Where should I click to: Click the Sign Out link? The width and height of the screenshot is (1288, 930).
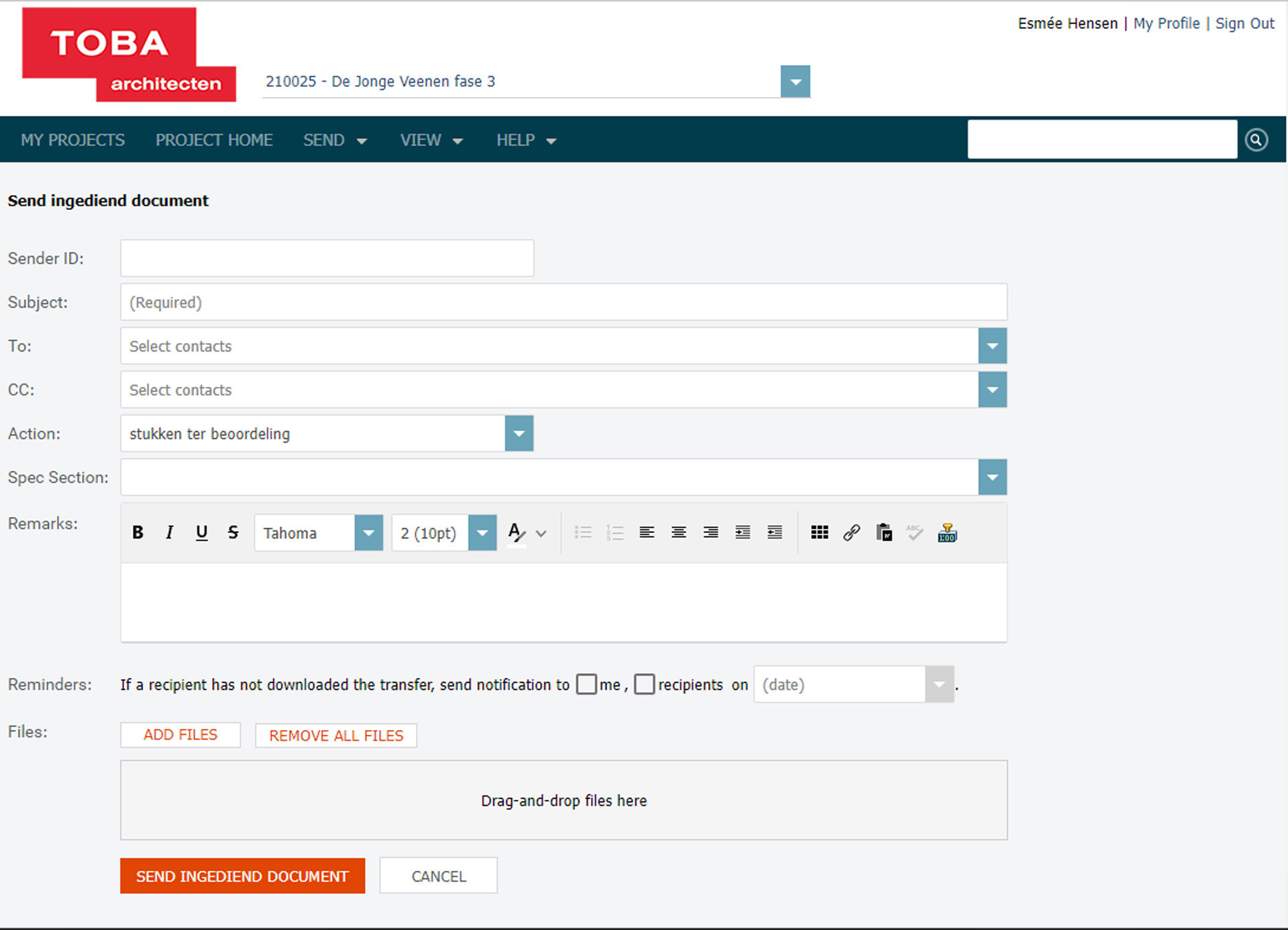(1244, 23)
